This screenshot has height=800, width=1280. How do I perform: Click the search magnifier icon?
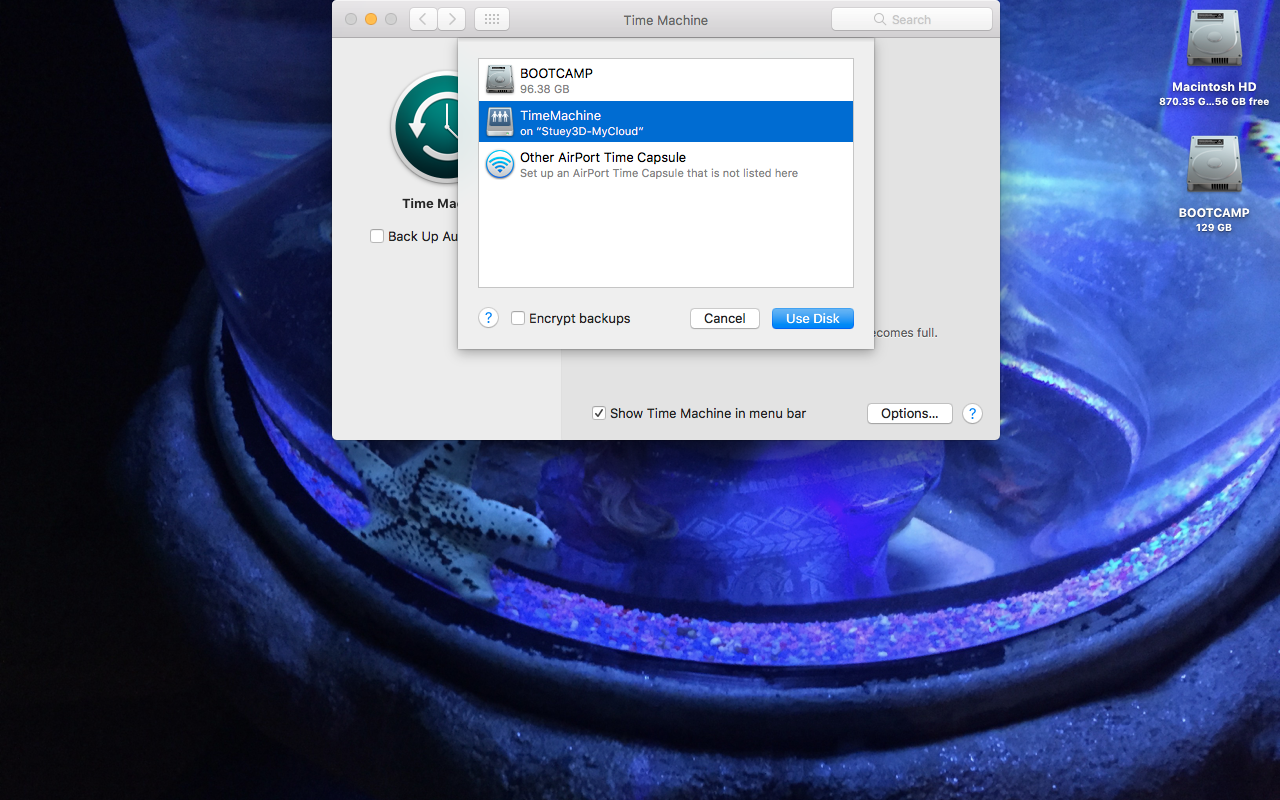point(880,19)
